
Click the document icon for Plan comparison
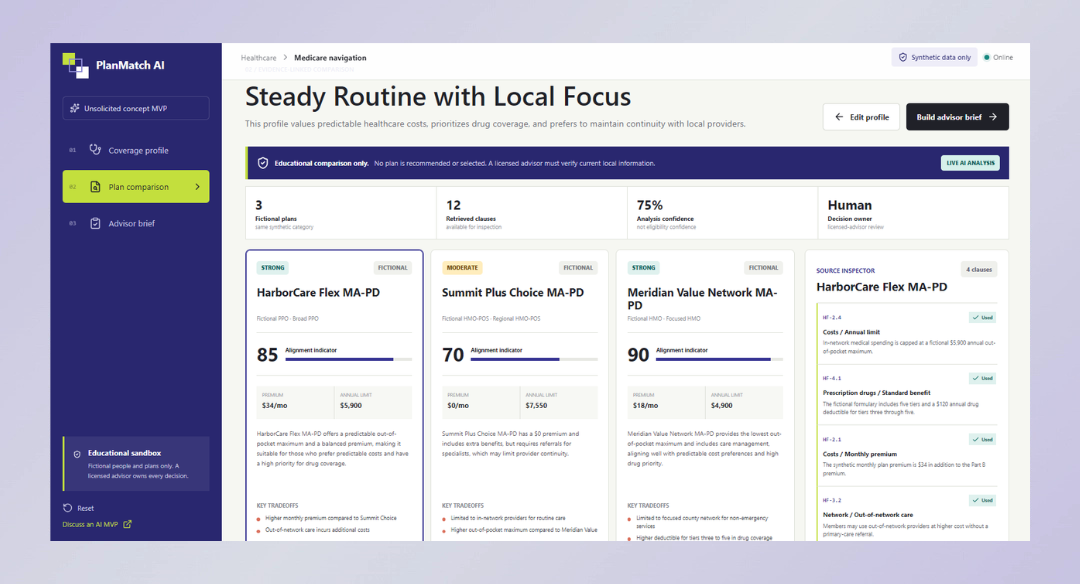[95, 187]
